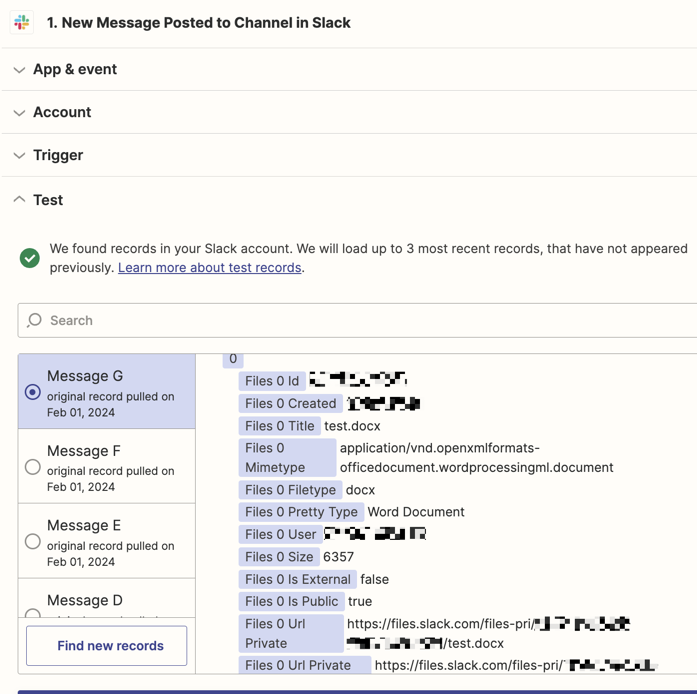Image resolution: width=697 pixels, height=694 pixels.
Task: Click the 6357 size value
Action: click(338, 557)
